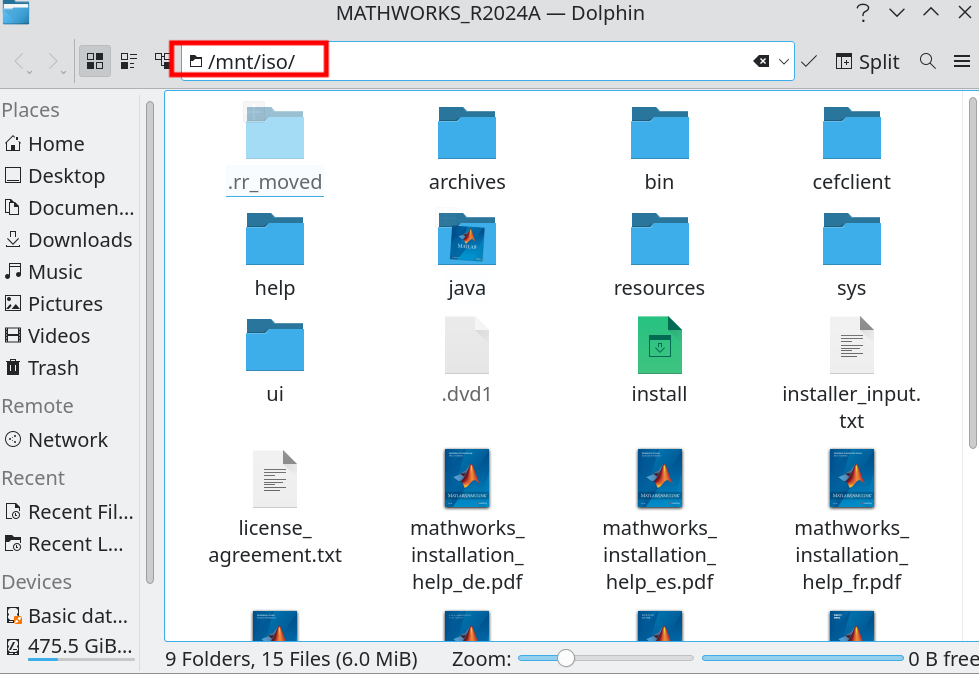Select the green install file icon
The width and height of the screenshot is (979, 674).
pos(659,345)
